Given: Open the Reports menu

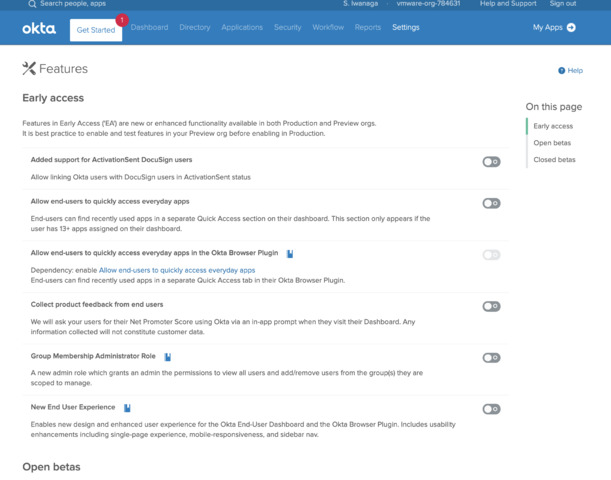Looking at the screenshot, I should (368, 27).
